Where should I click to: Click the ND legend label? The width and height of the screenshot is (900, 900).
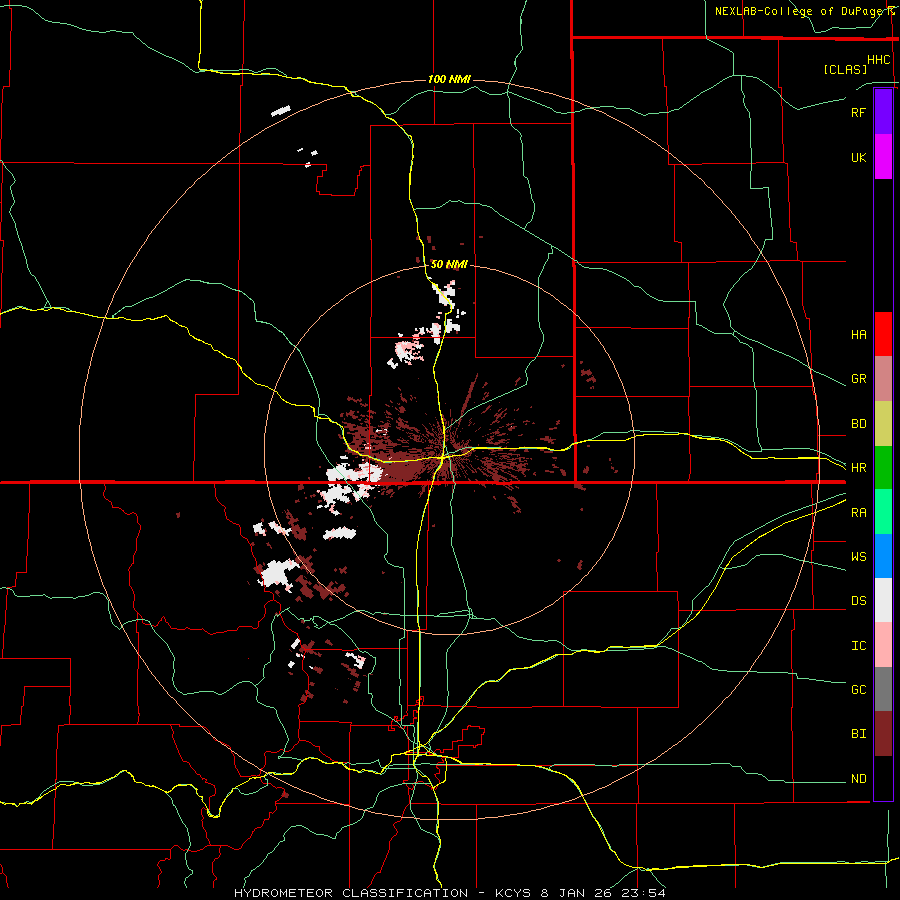(x=858, y=779)
